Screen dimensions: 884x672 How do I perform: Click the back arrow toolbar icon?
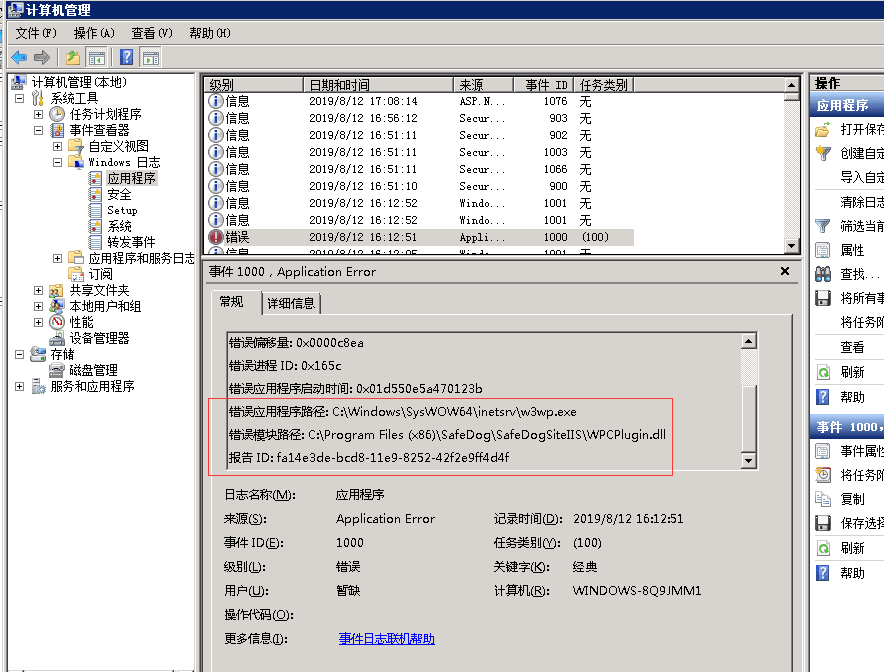19,57
